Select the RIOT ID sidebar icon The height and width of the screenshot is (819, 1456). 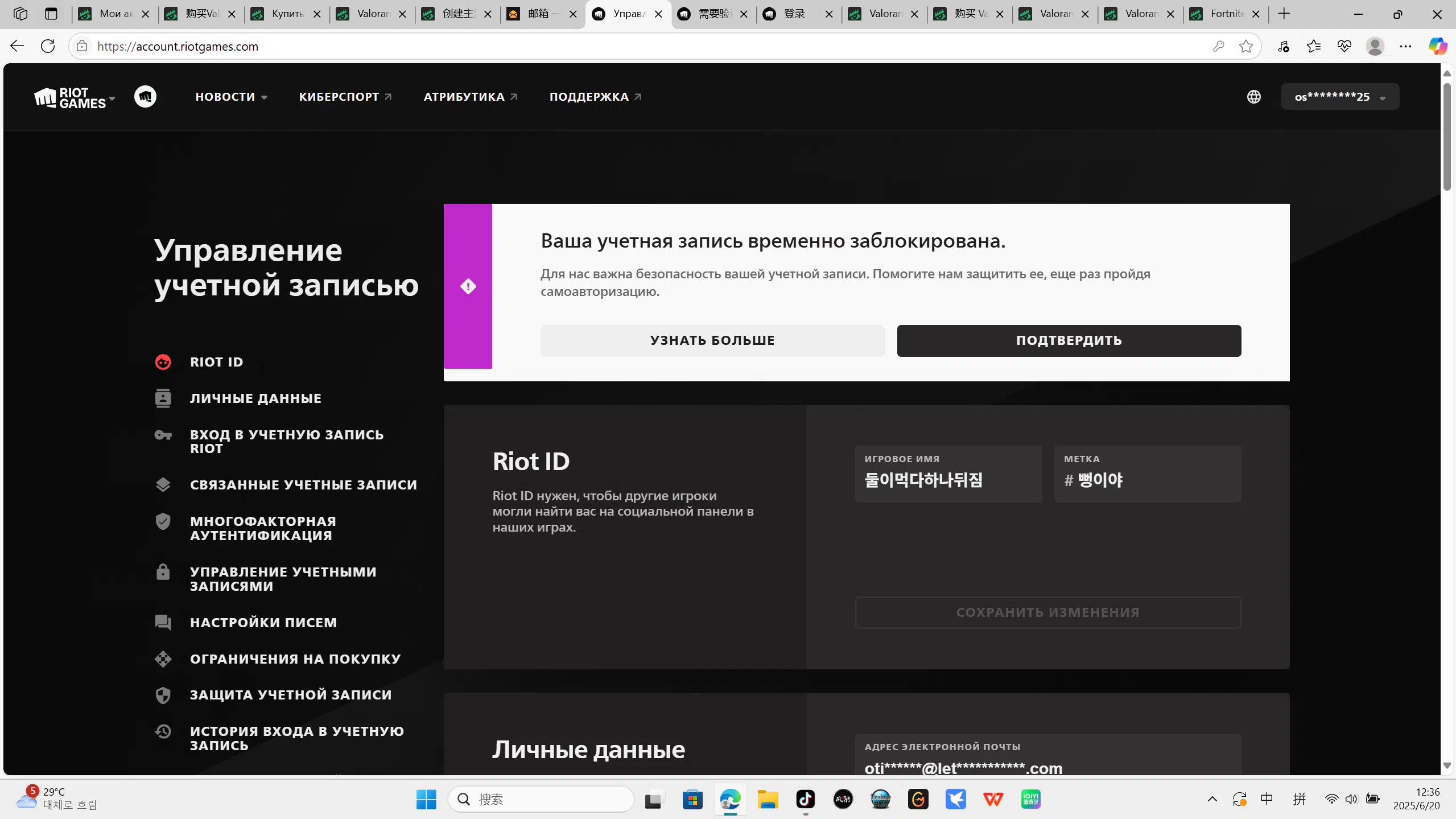point(163,362)
